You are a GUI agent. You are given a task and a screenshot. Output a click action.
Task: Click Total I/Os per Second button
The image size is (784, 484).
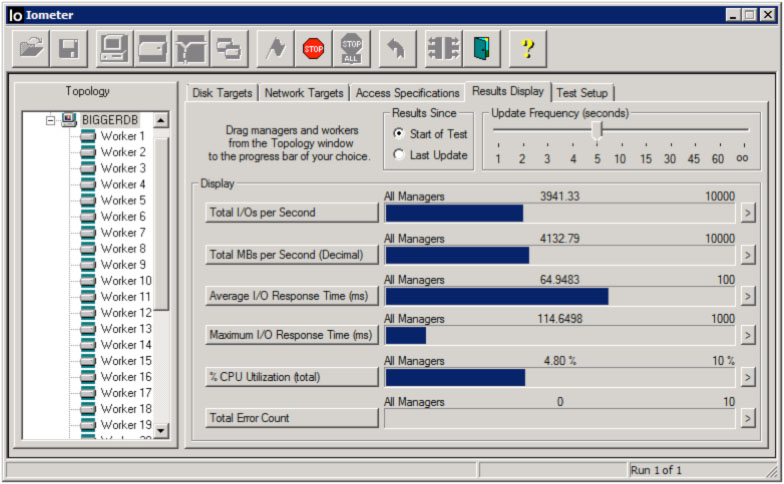[x=292, y=212]
